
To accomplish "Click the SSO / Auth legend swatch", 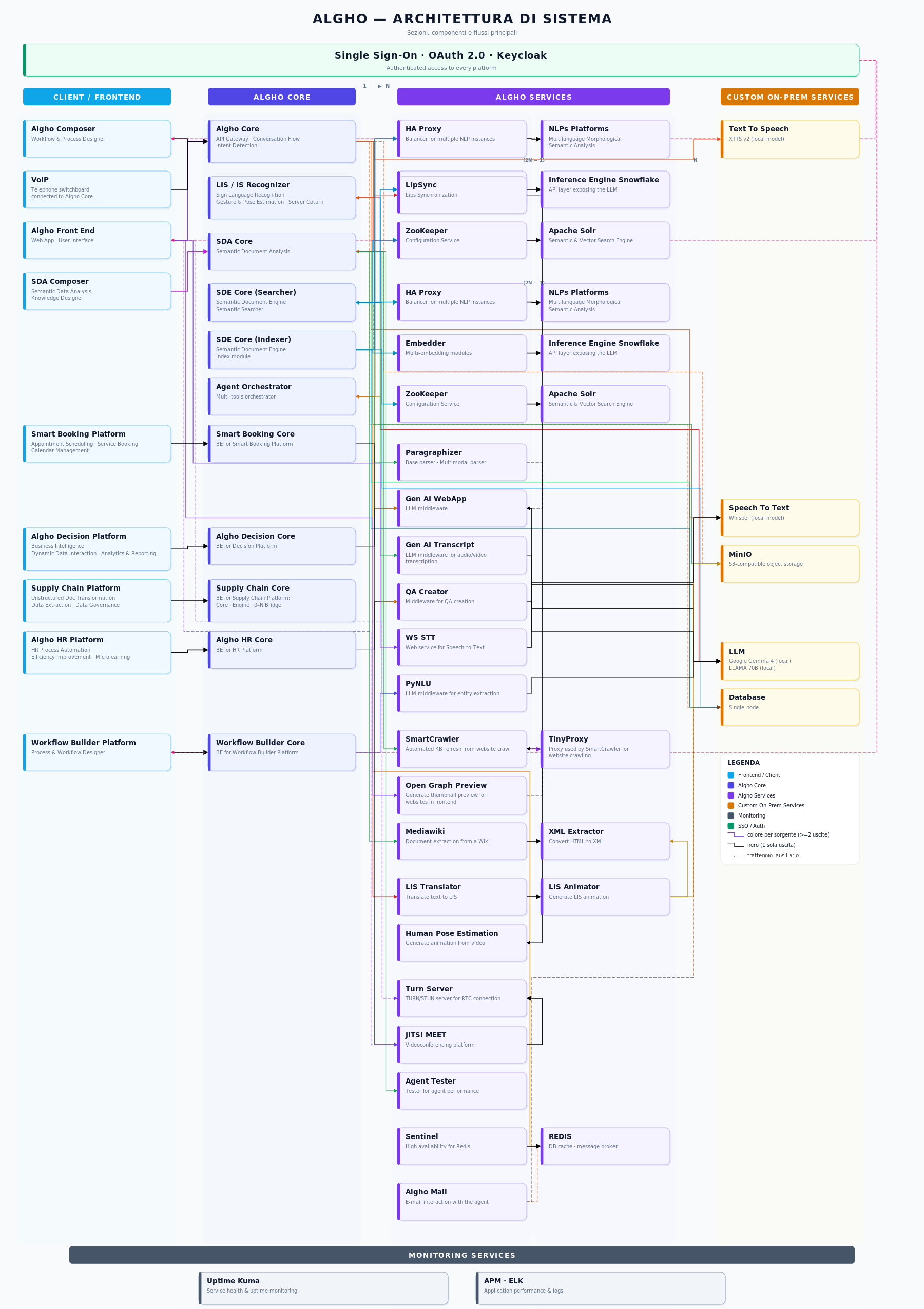I will tap(731, 826).
